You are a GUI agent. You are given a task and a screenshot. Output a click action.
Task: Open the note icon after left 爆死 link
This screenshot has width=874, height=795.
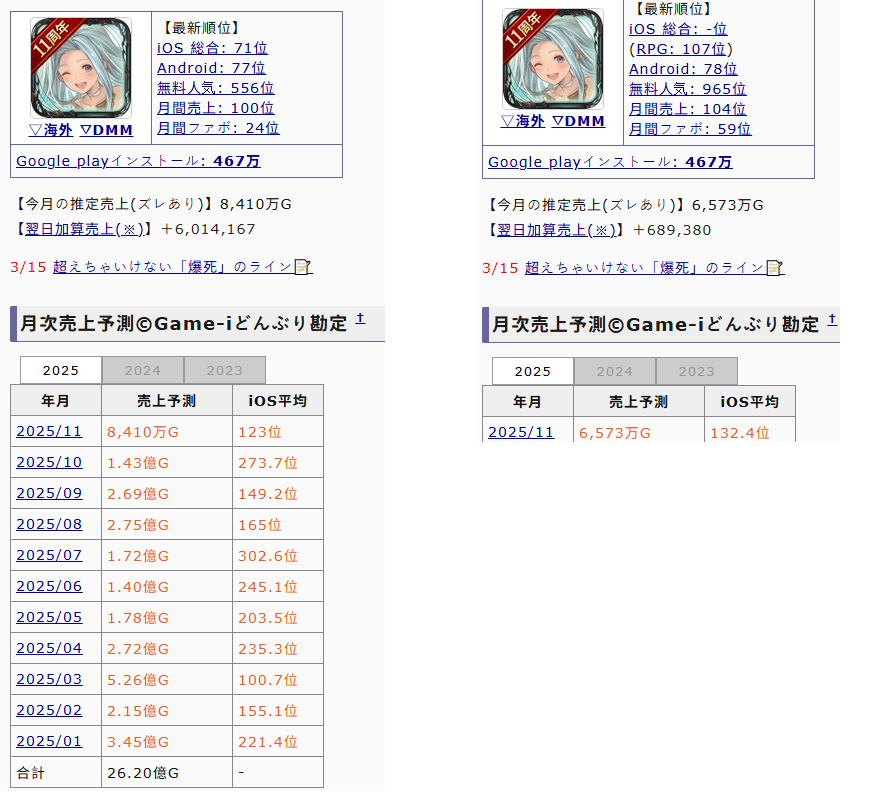point(302,267)
